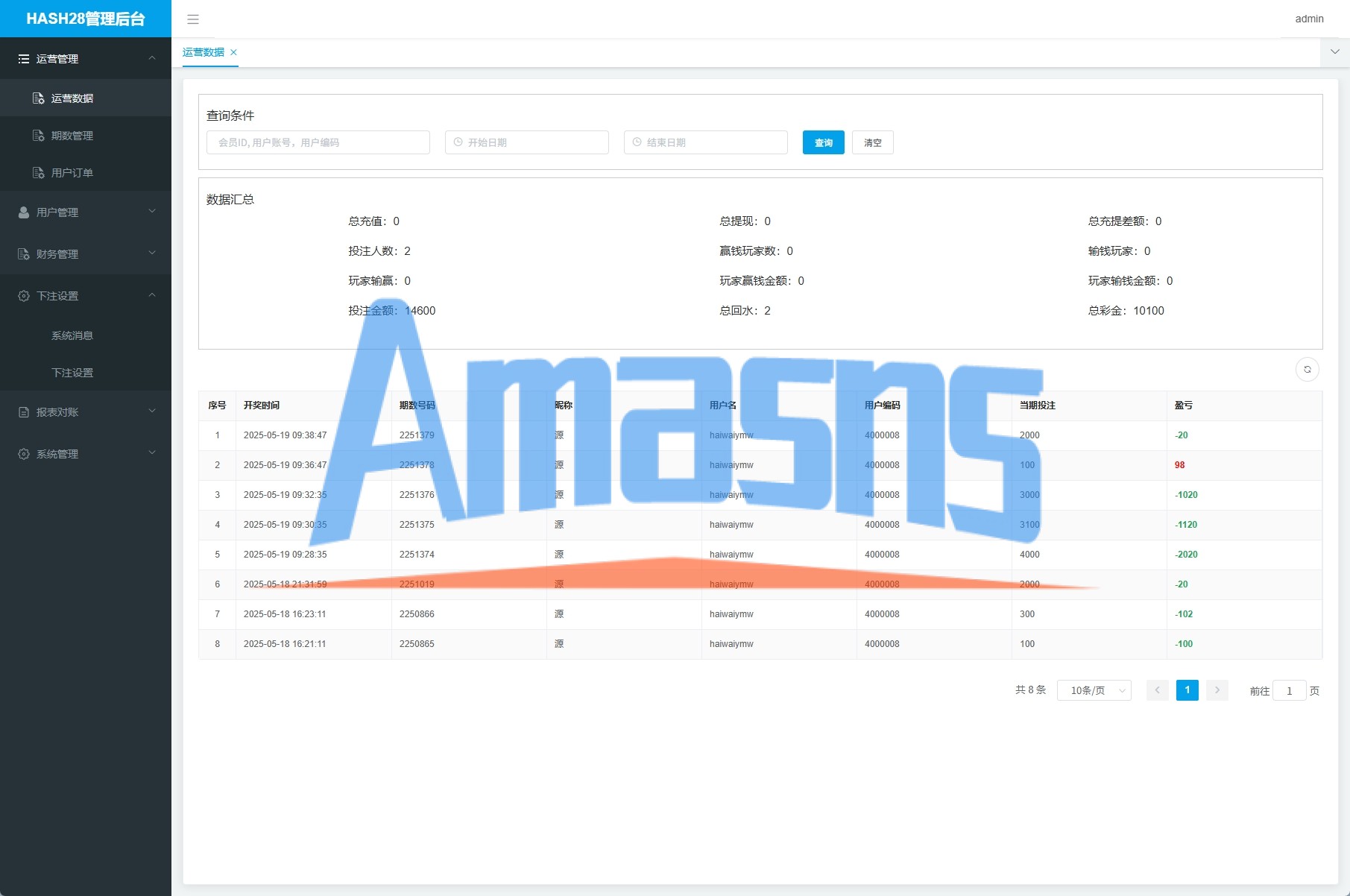Go to previous page arrow
Screen dimensions: 1350x896
[1158, 690]
